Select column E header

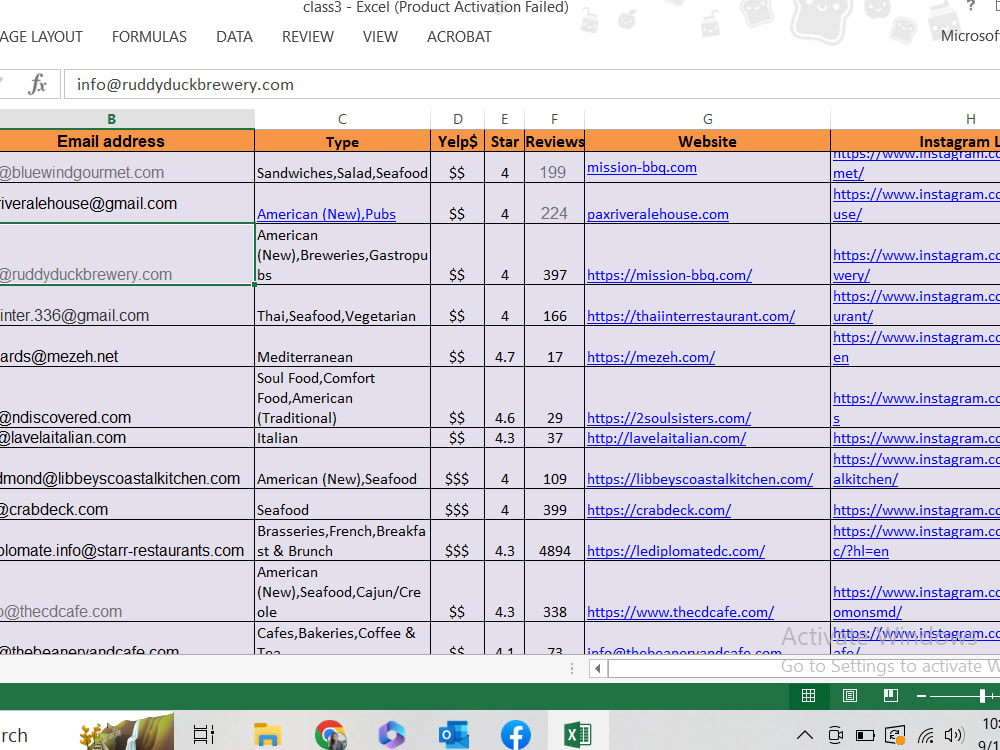click(504, 119)
